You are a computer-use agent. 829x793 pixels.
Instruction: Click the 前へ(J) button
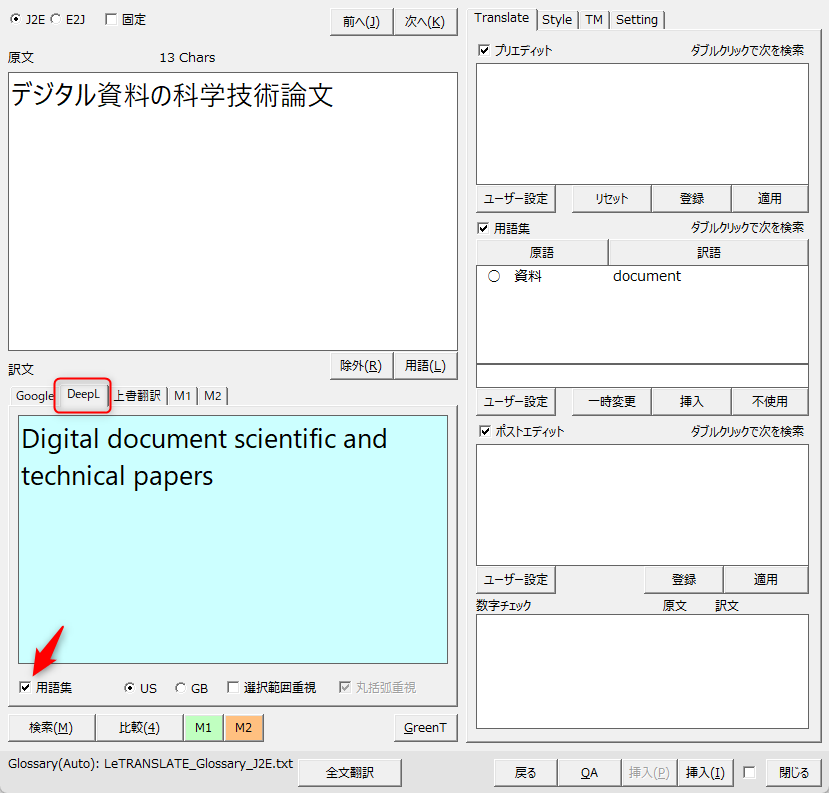tap(360, 21)
